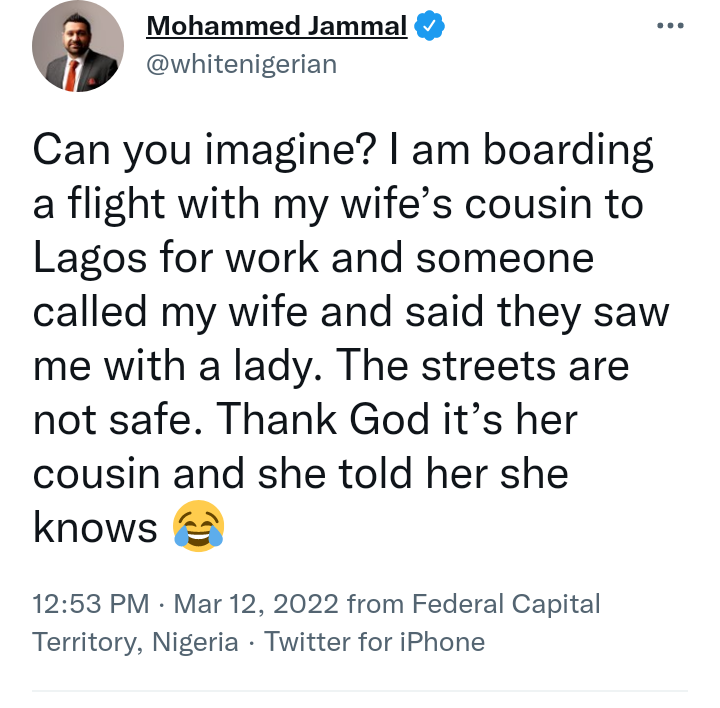Click the Mohammed Jammal display name

coord(276,27)
